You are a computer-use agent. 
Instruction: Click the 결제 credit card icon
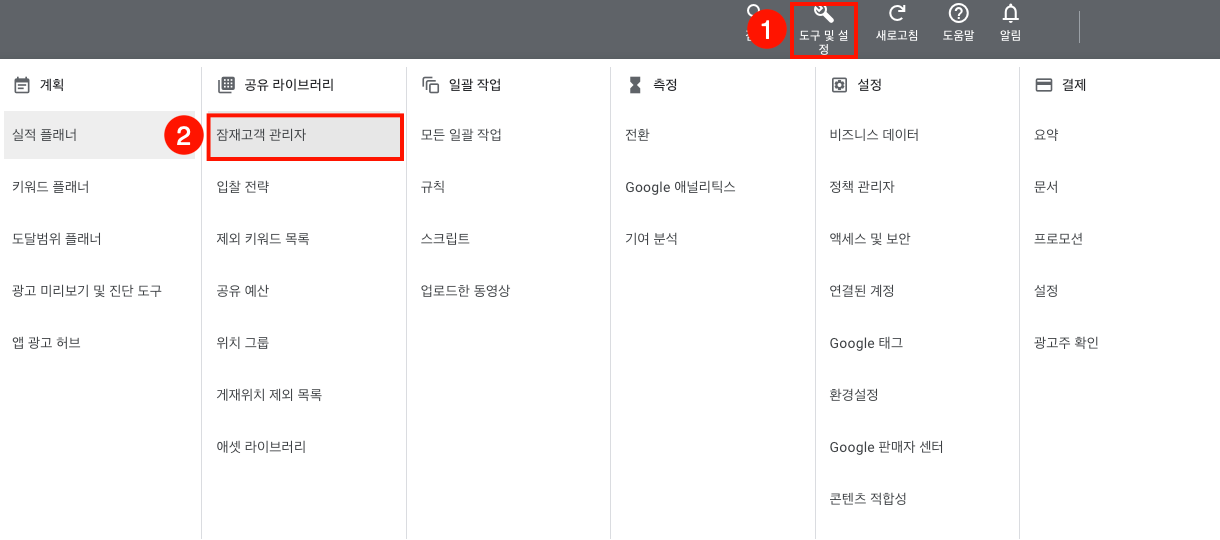(x=1043, y=85)
